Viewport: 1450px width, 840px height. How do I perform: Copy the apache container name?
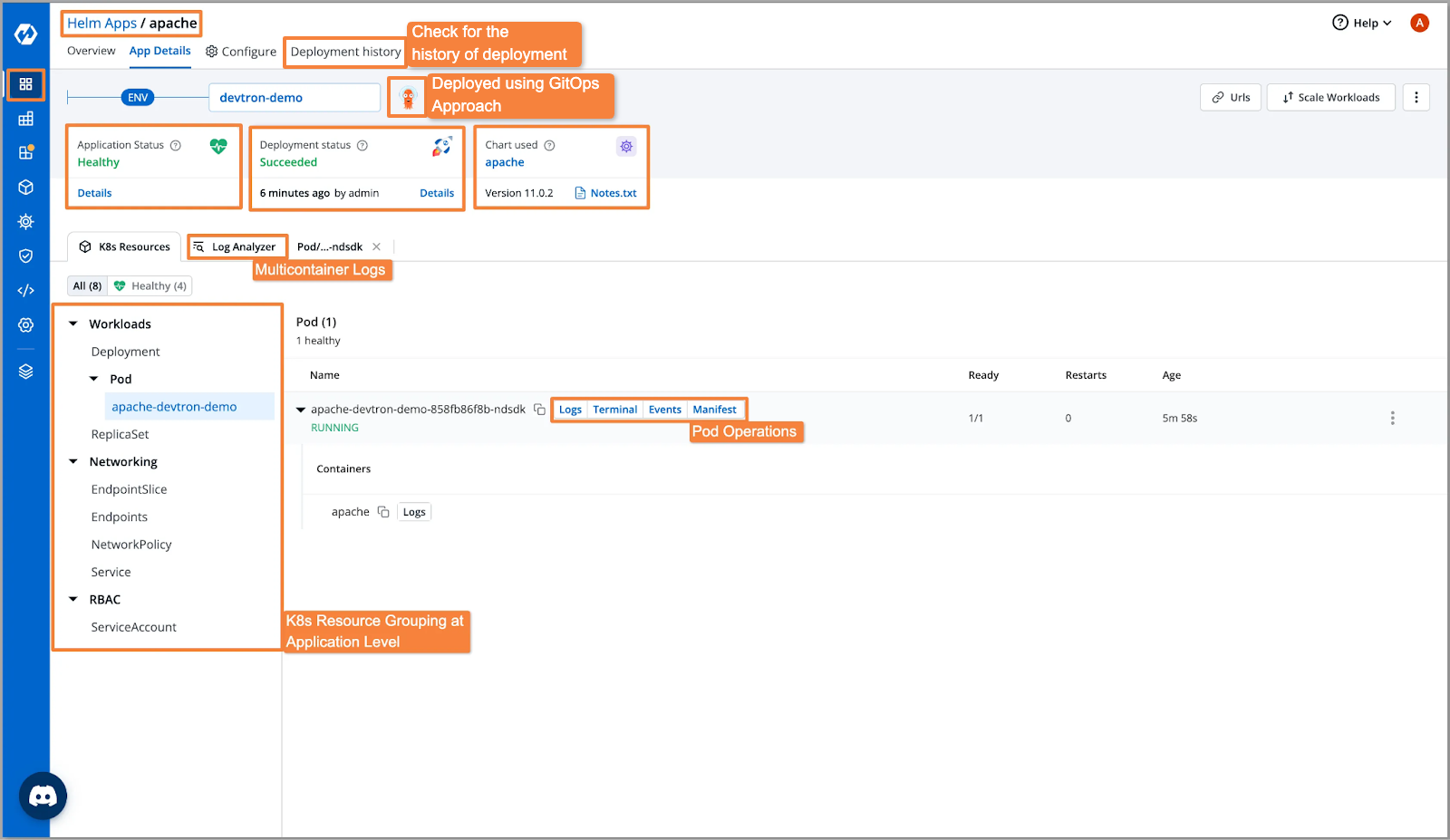383,512
